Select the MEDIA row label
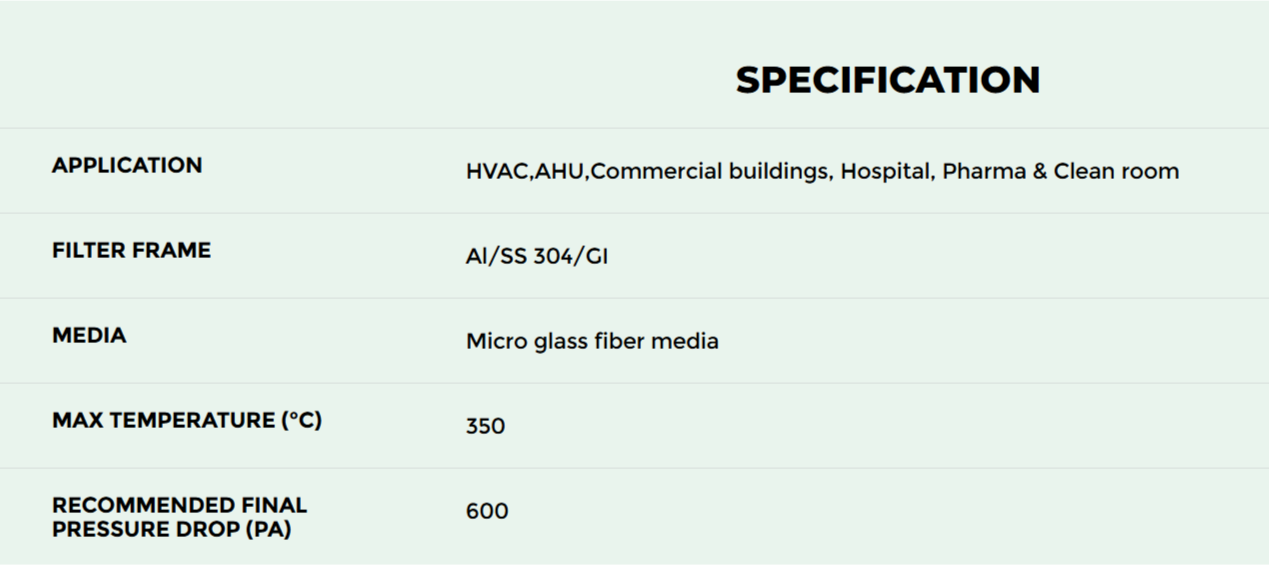1269x566 pixels. coord(89,335)
